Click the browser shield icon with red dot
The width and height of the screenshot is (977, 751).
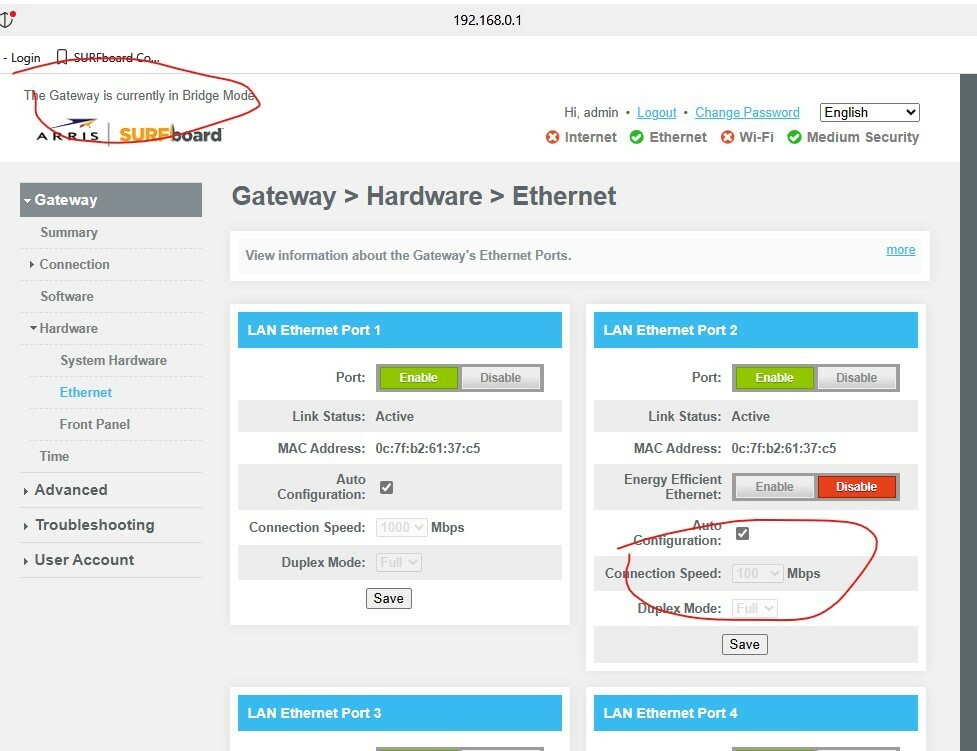pos(7,19)
